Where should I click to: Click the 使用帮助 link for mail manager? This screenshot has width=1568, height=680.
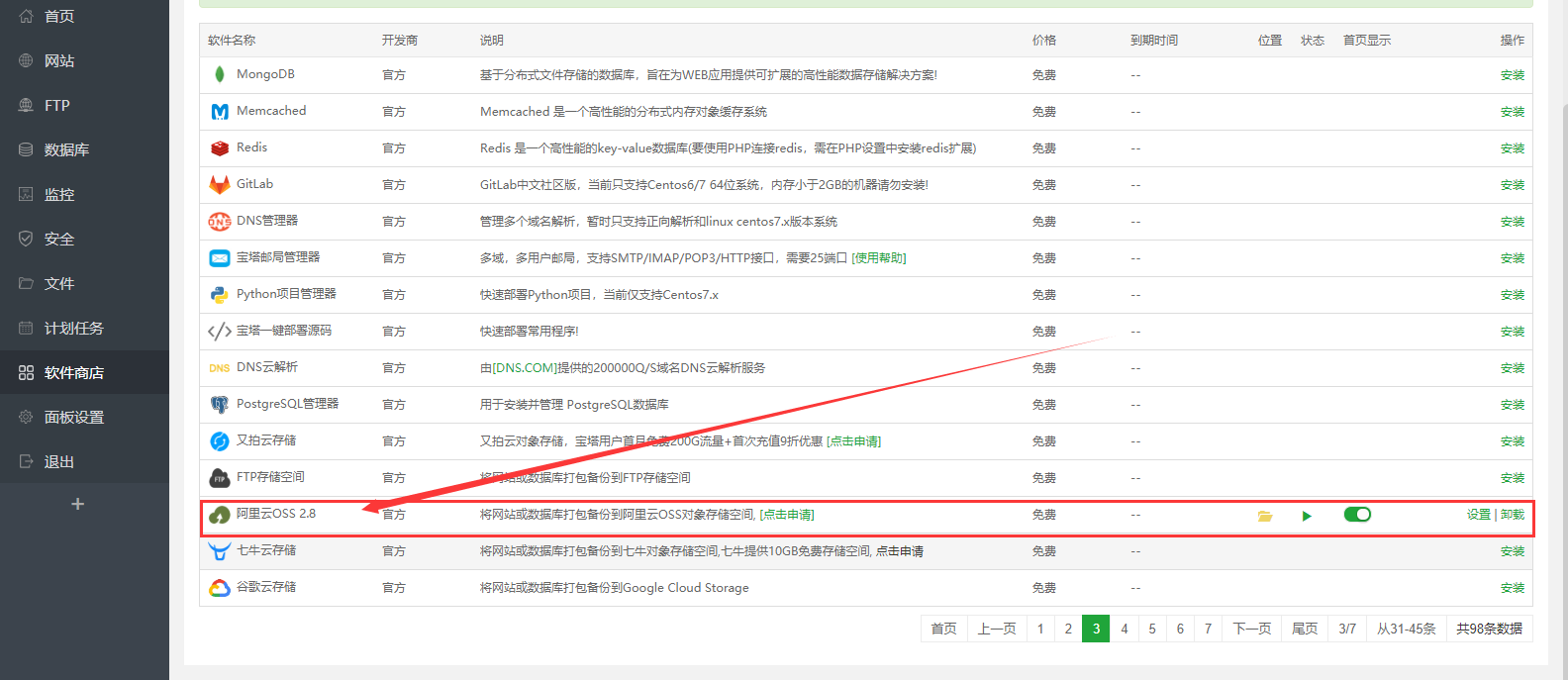pyautogui.click(x=879, y=258)
